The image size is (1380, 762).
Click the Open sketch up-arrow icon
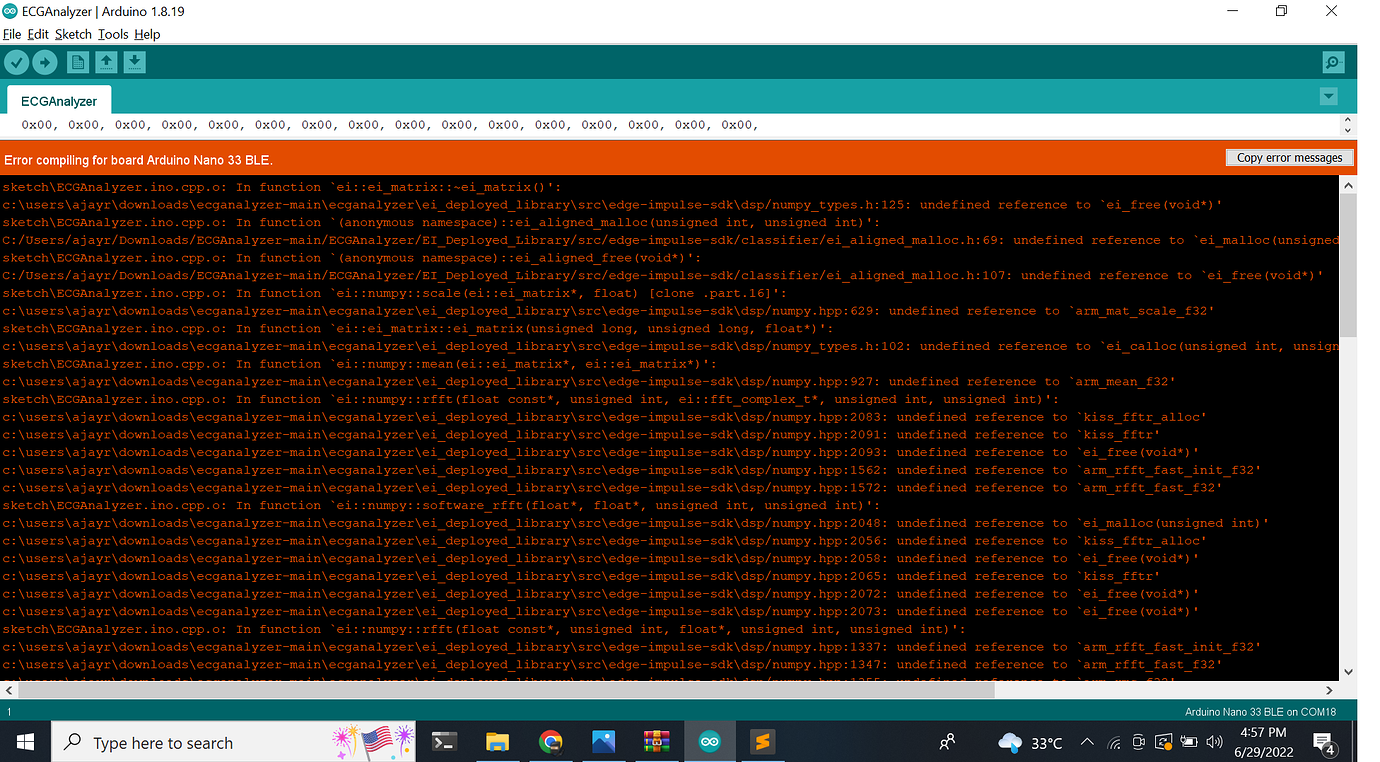(x=106, y=63)
